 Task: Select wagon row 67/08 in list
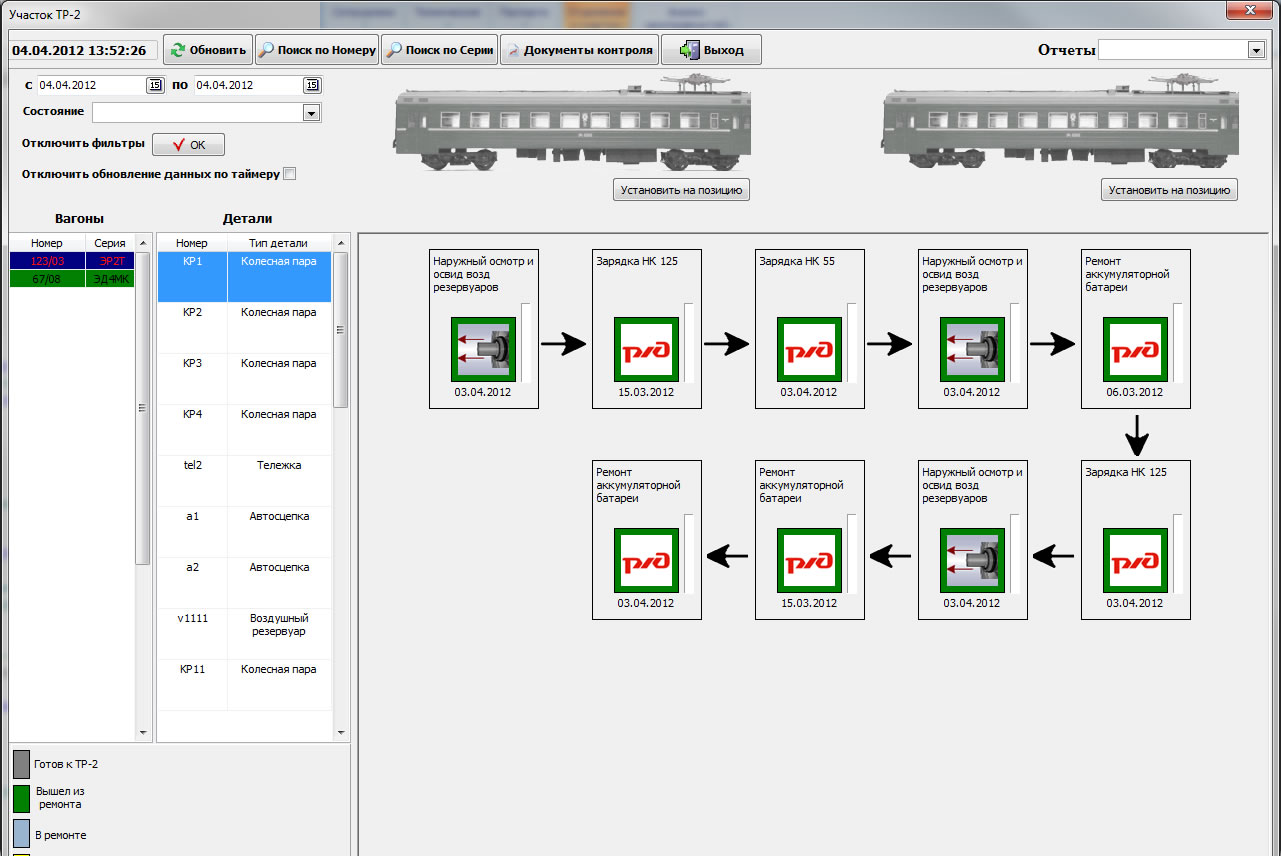(71, 279)
